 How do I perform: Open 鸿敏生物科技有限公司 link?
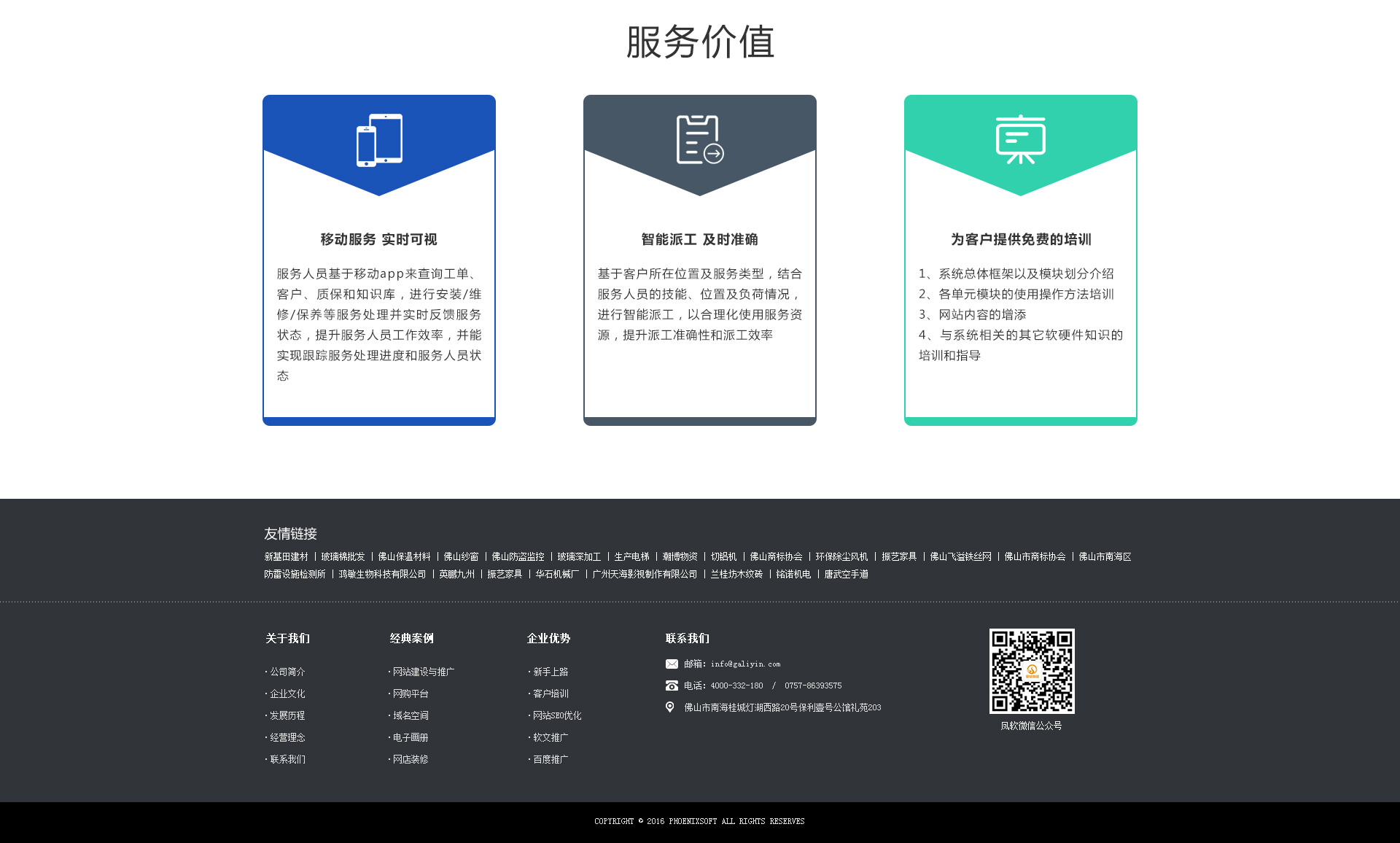[382, 574]
